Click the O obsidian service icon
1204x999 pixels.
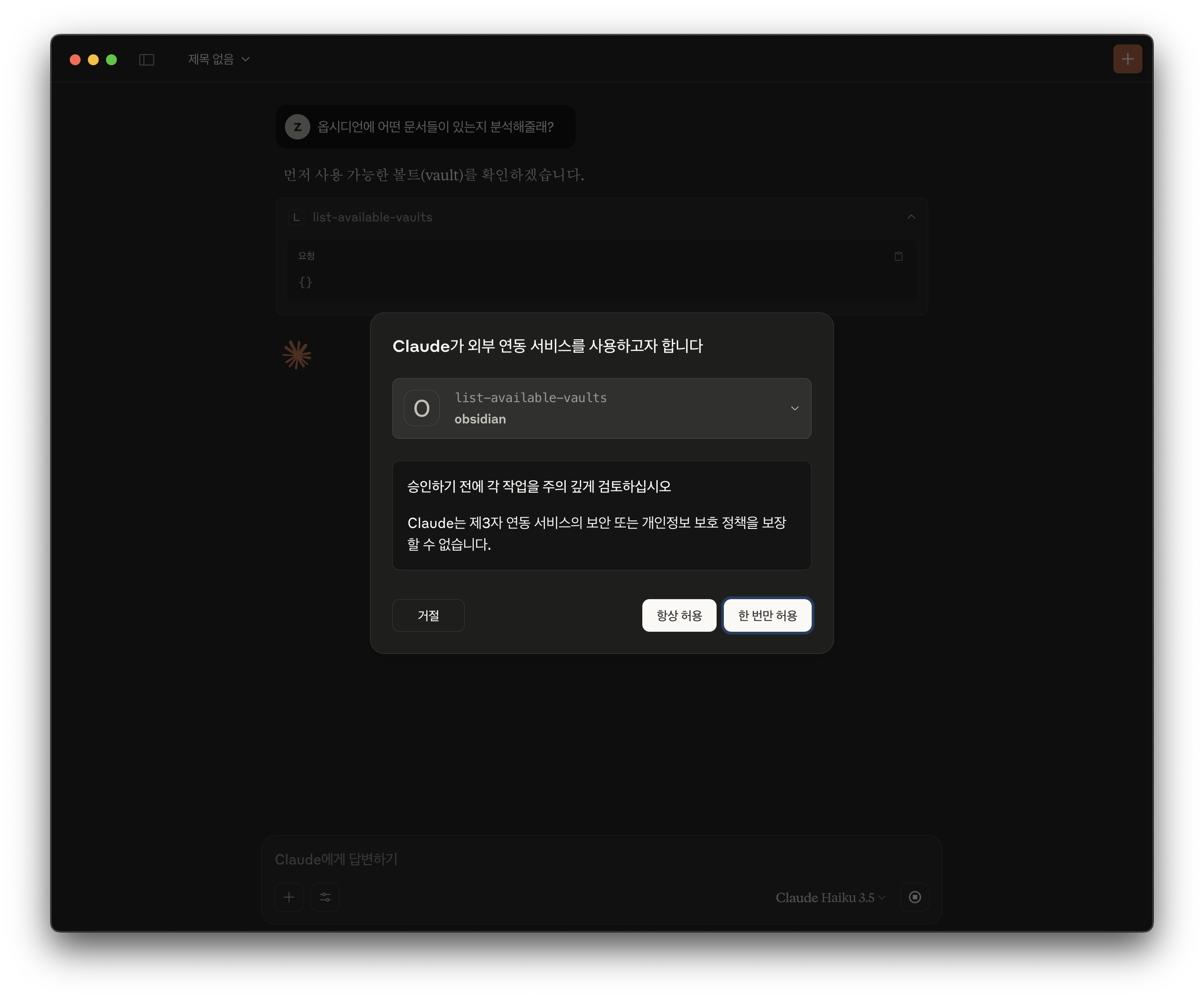(421, 408)
